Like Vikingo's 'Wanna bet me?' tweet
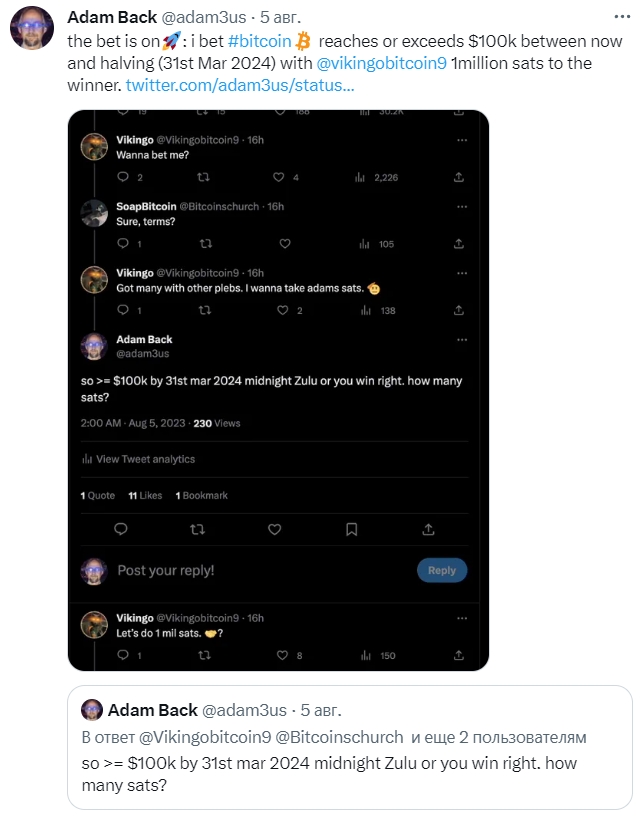Viewport: 644px width, 816px height. [x=279, y=177]
